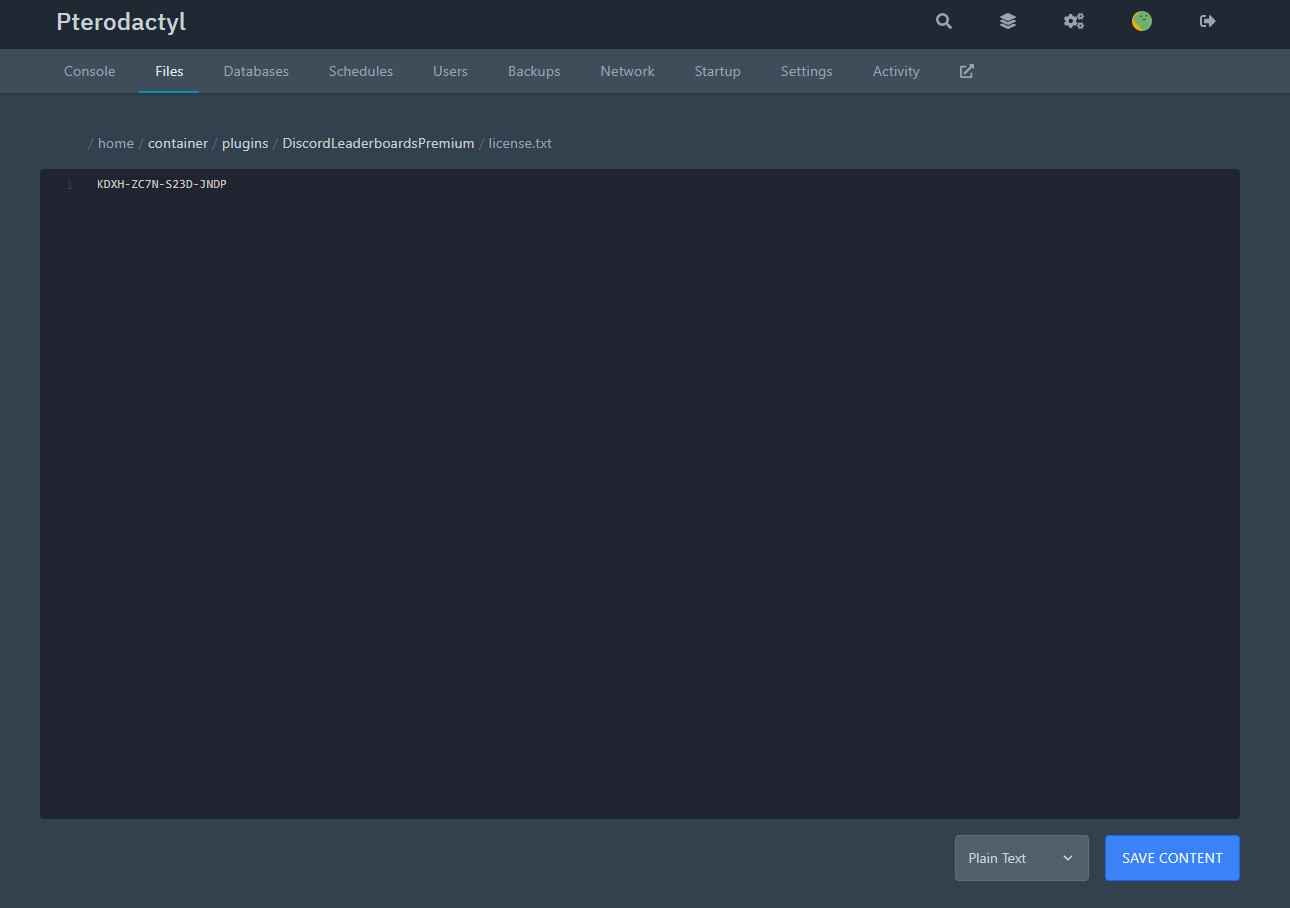Screen dimensions: 1290x908
Task: Select the Files tab
Action: pos(169,71)
